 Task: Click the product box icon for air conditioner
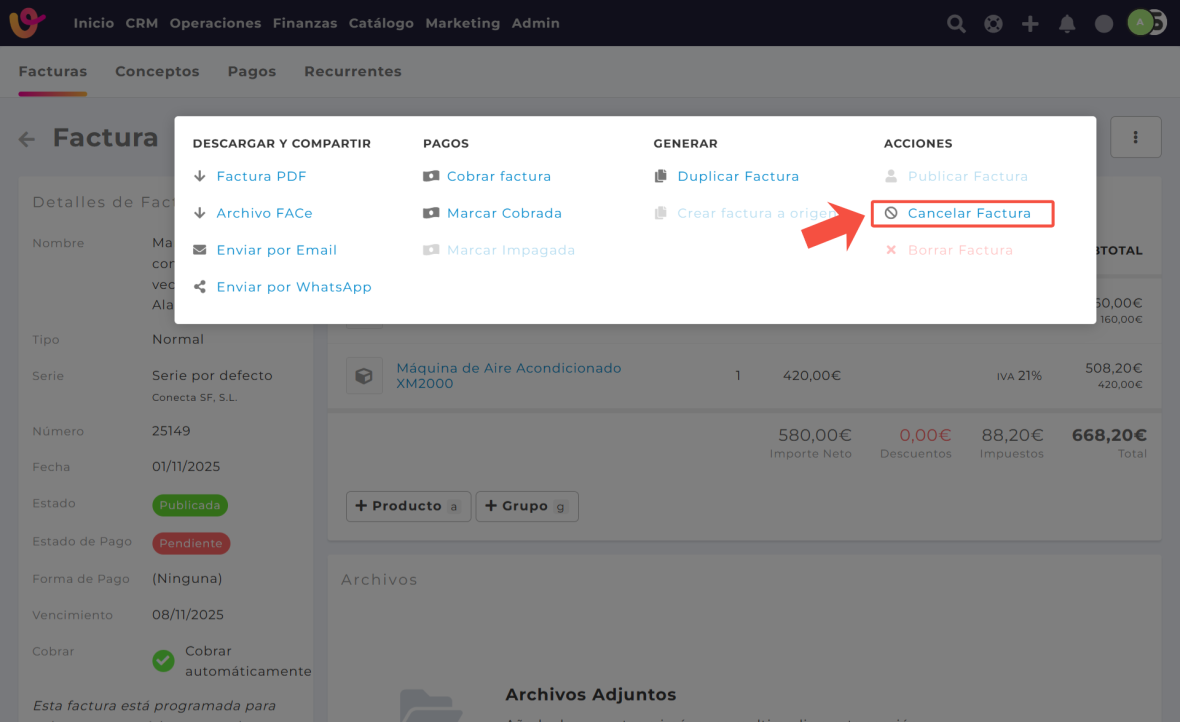364,376
